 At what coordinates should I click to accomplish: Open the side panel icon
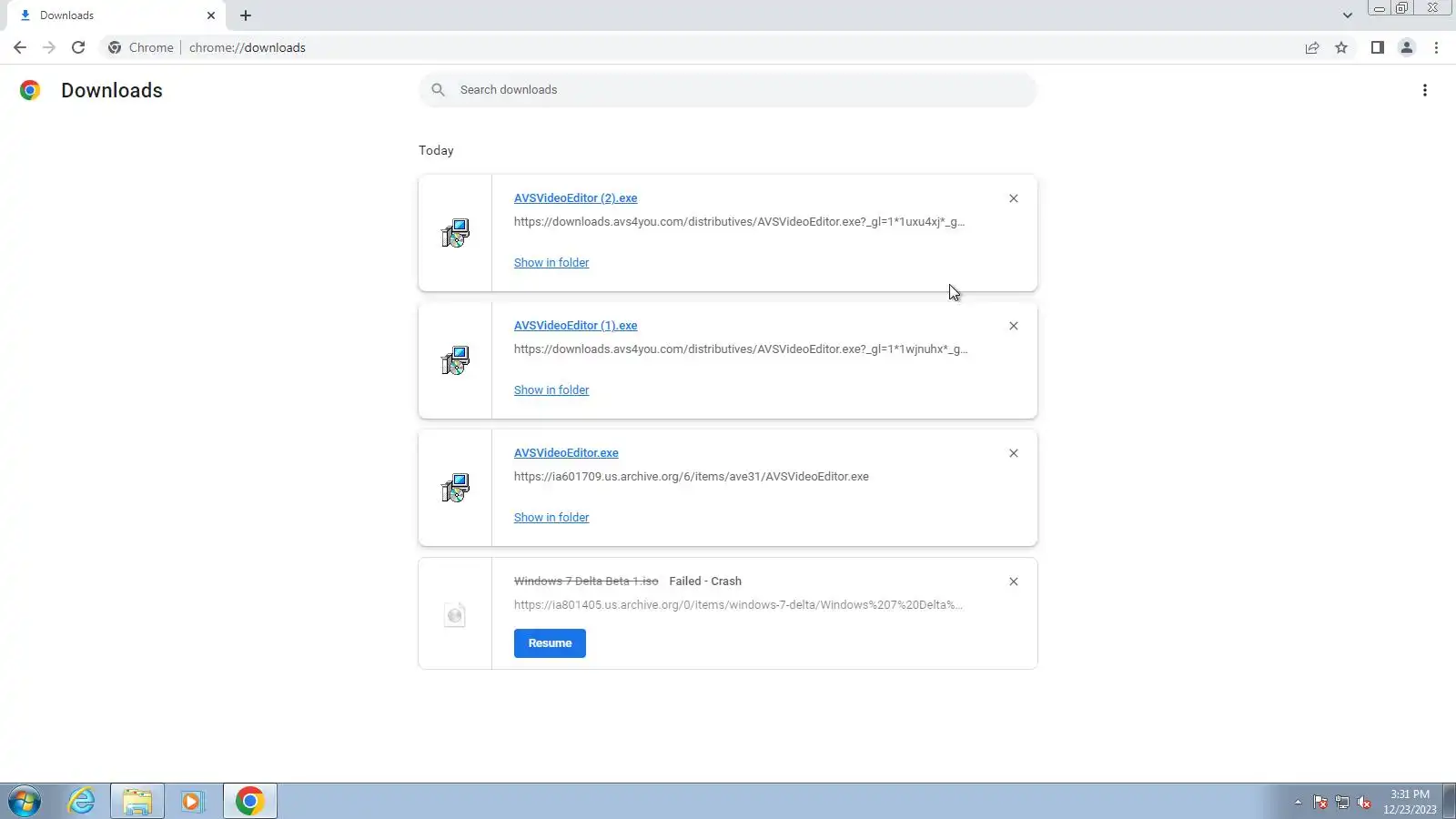pyautogui.click(x=1378, y=47)
